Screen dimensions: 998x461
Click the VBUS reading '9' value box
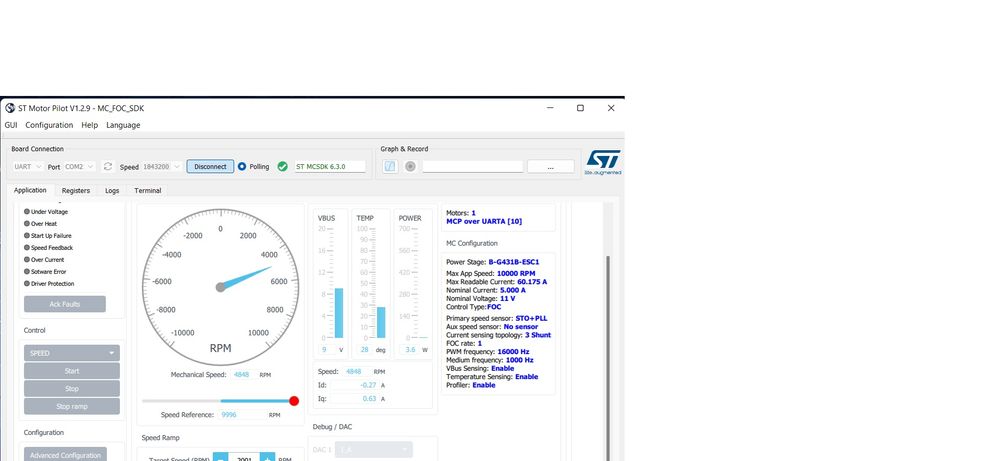pyautogui.click(x=327, y=350)
